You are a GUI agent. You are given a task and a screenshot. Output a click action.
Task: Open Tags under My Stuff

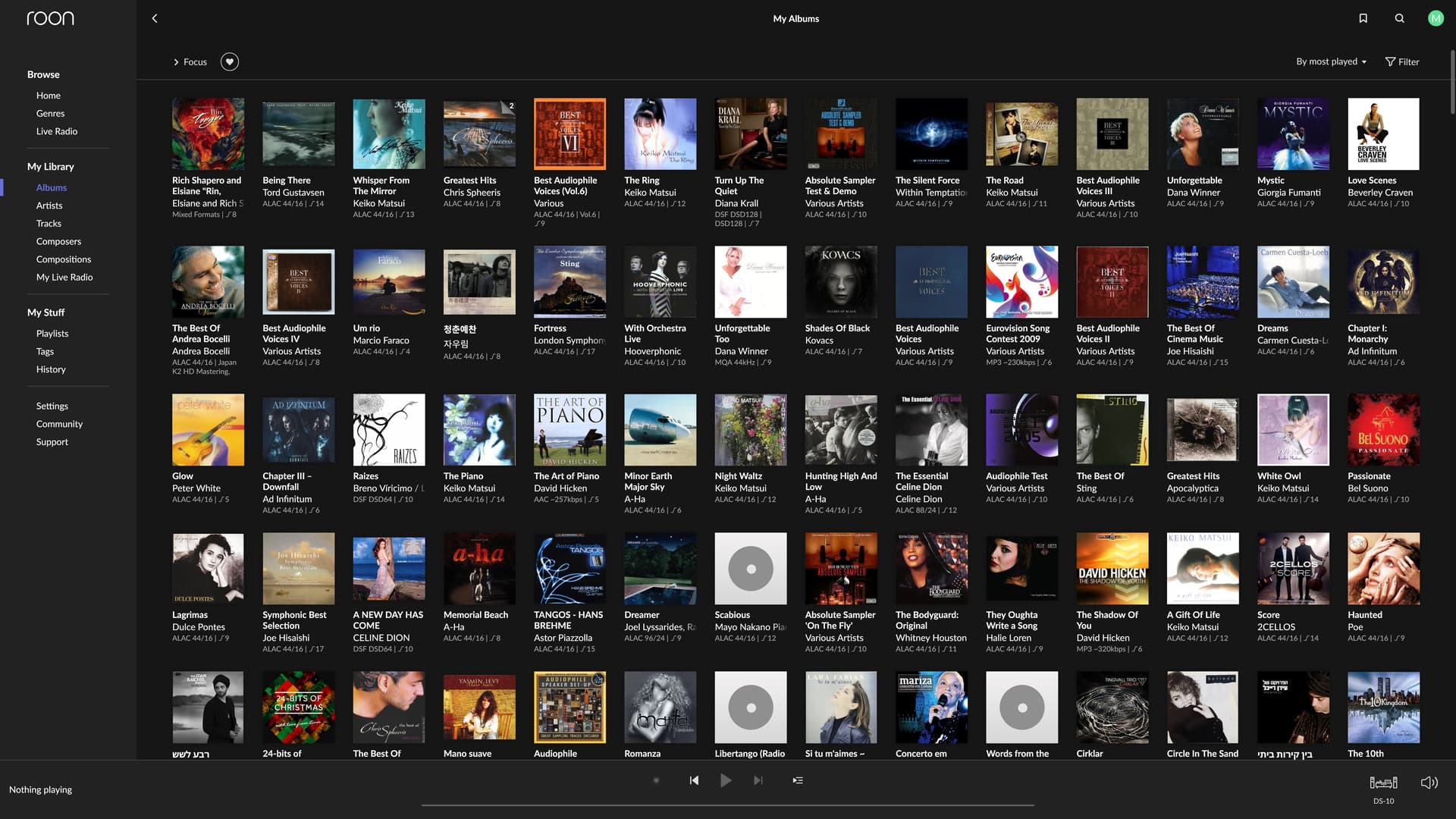pyautogui.click(x=45, y=351)
